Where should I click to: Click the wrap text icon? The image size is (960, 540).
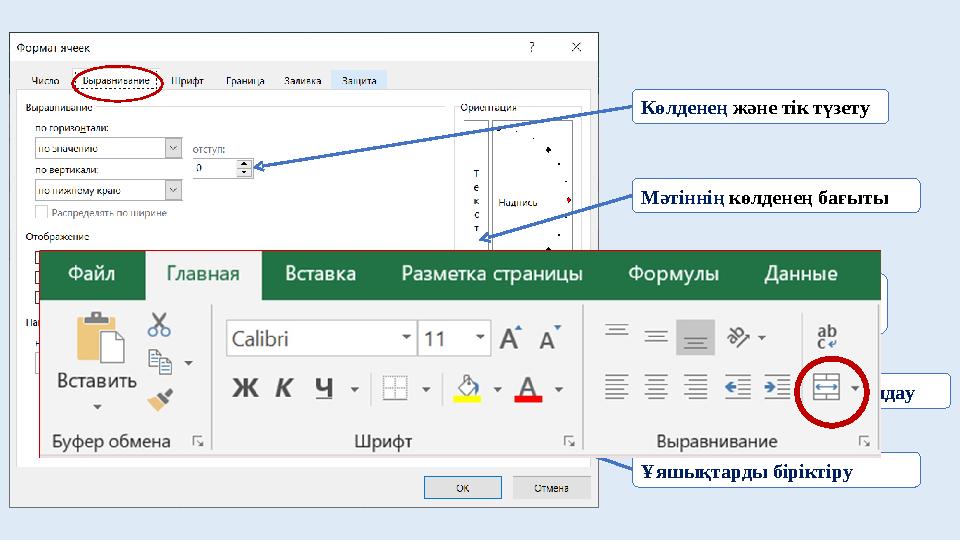coord(827,337)
